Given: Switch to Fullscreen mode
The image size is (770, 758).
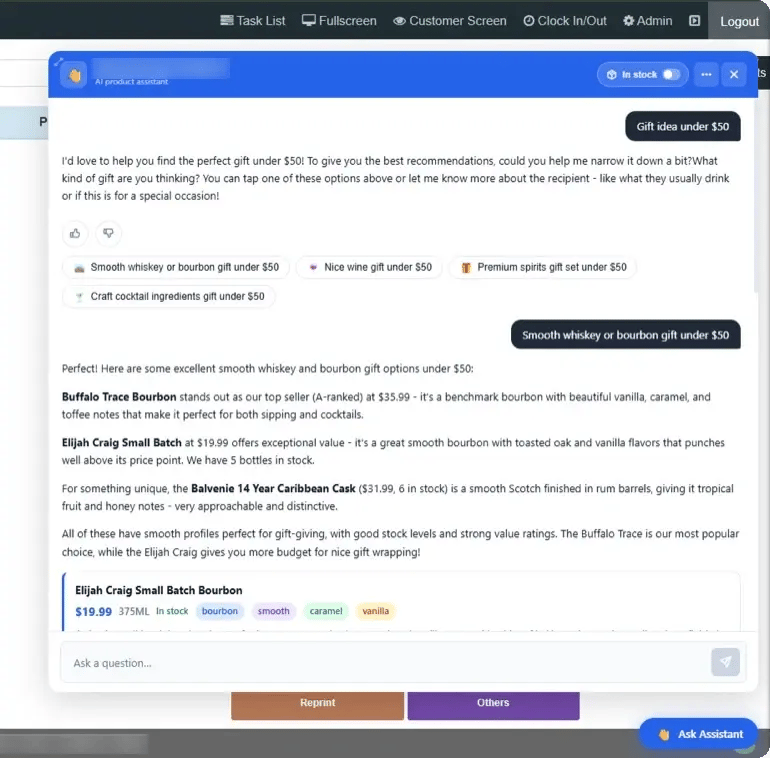Looking at the screenshot, I should [339, 21].
